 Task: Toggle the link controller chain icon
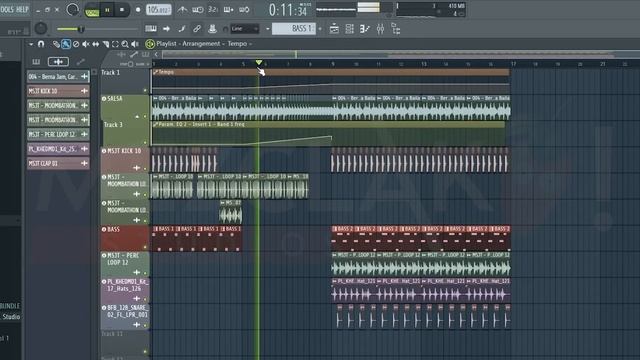(197, 29)
